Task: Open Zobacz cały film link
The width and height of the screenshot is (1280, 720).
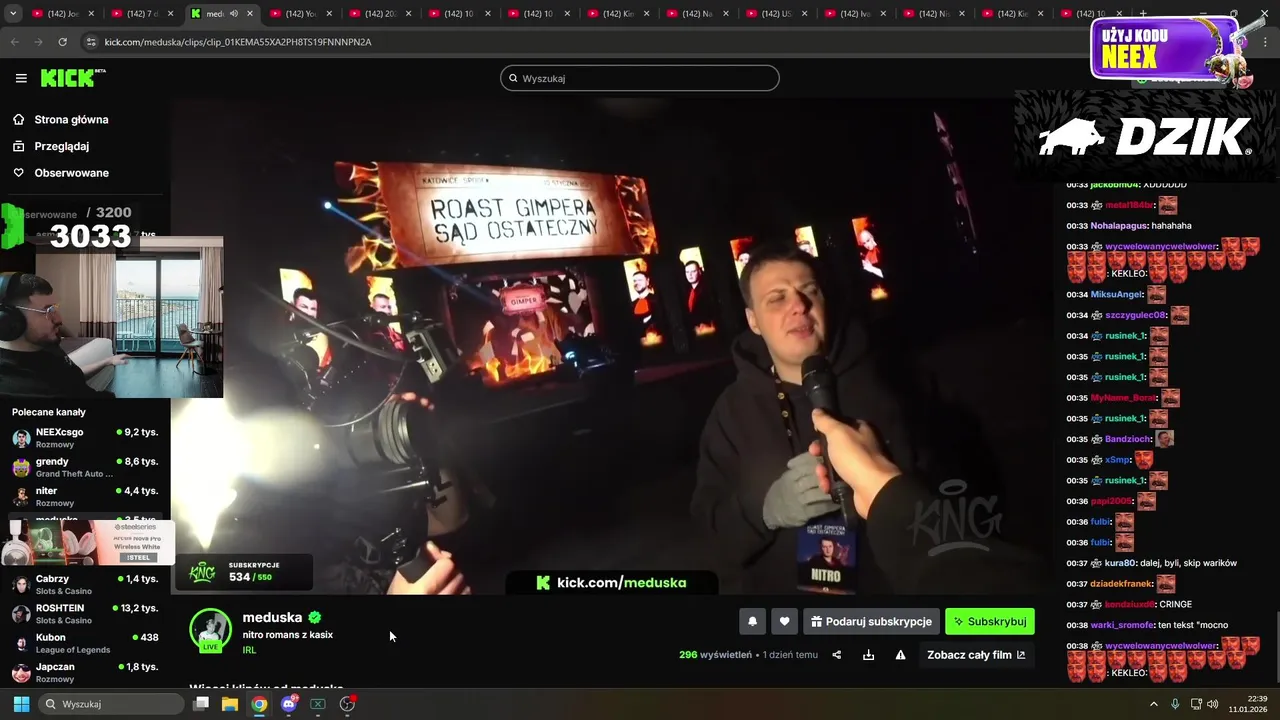Action: click(976, 655)
